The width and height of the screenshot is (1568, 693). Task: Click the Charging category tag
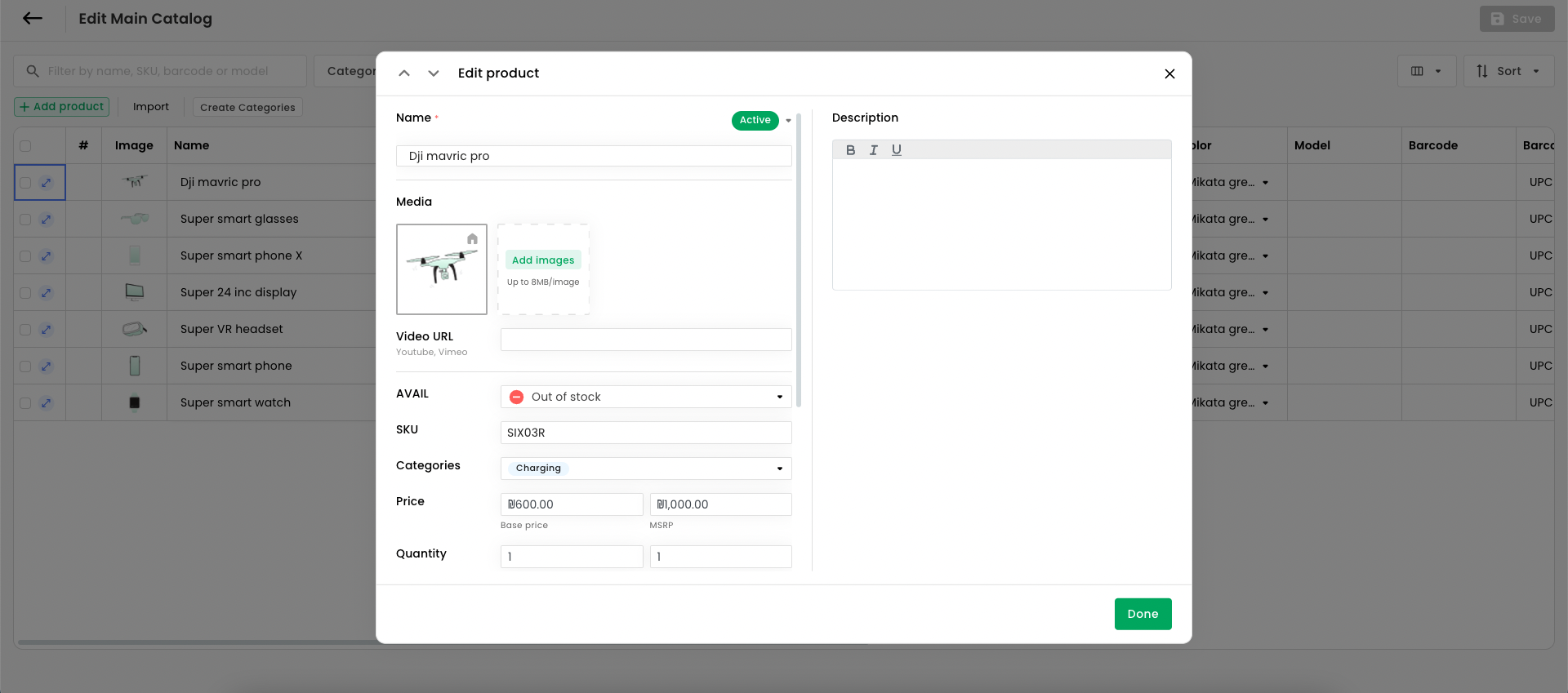tap(538, 469)
